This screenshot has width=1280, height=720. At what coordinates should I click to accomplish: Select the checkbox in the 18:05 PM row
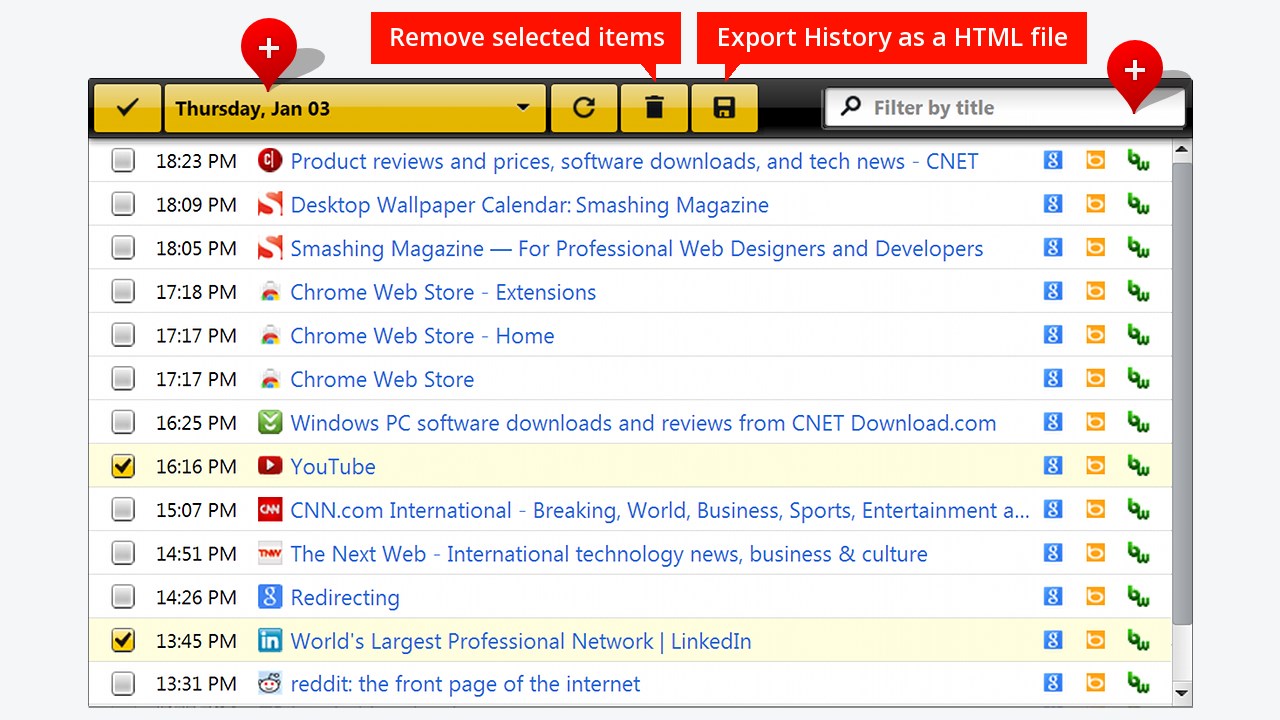(x=123, y=248)
